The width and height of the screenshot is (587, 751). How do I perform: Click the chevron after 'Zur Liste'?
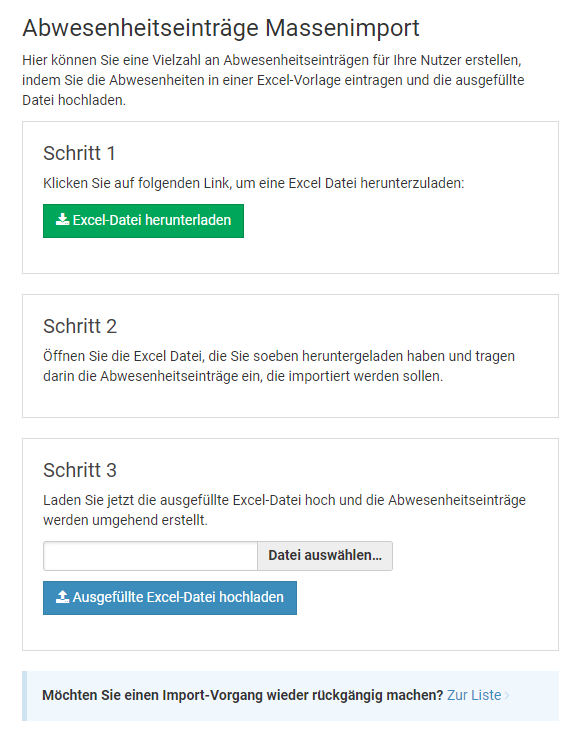507,695
